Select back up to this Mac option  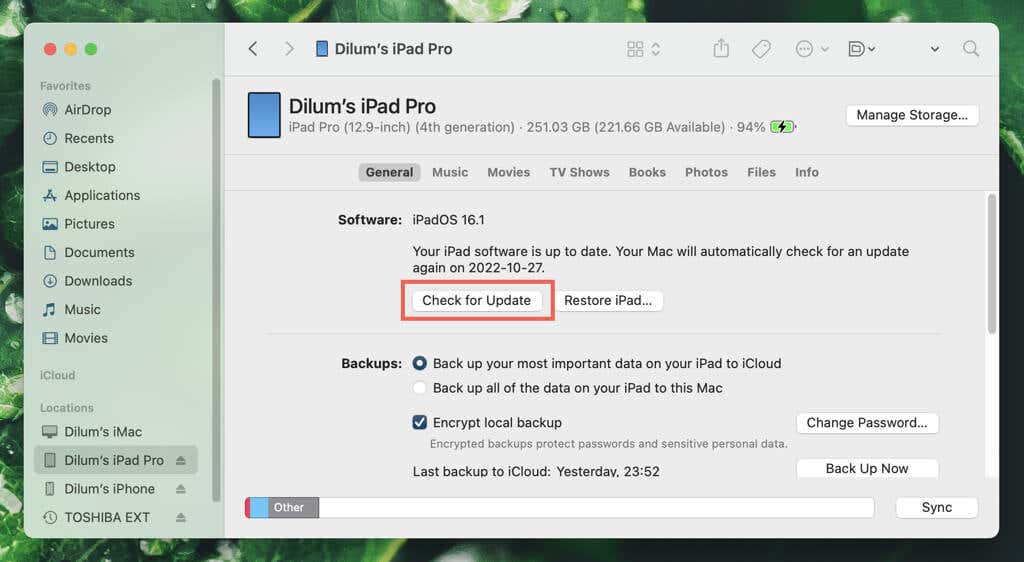click(420, 388)
